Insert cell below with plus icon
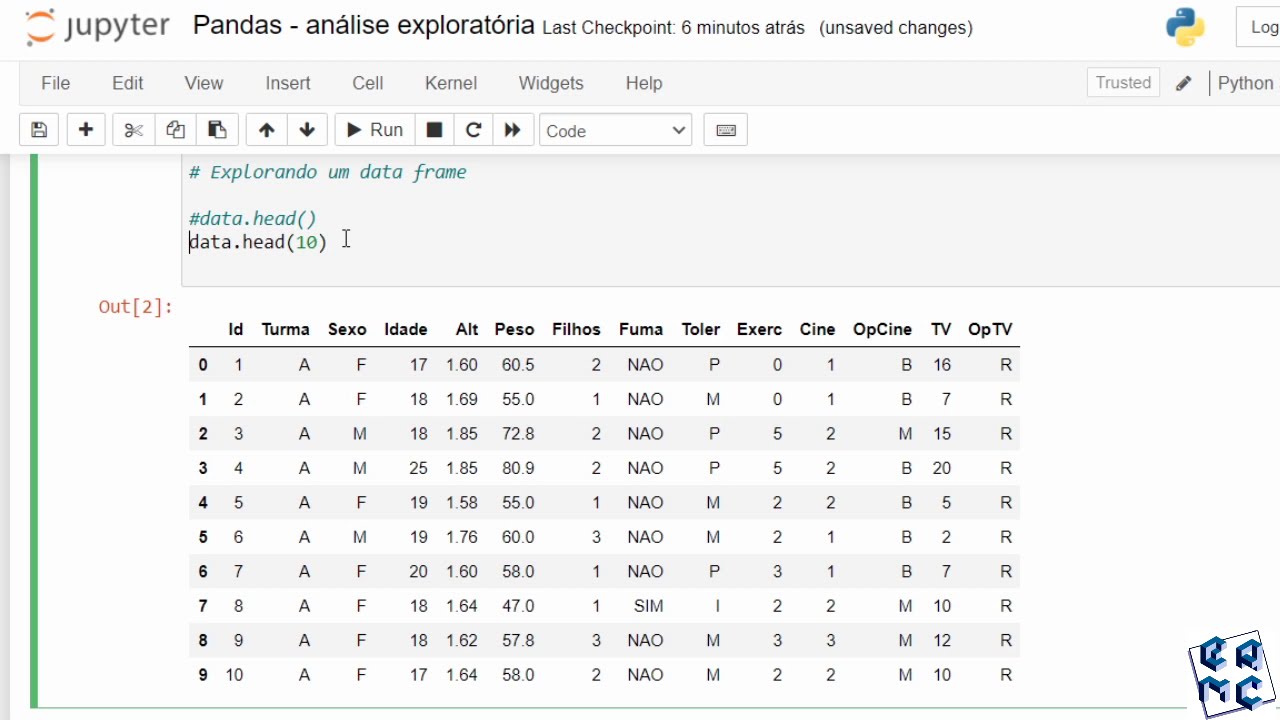Viewport: 1280px width, 720px height. coord(86,130)
